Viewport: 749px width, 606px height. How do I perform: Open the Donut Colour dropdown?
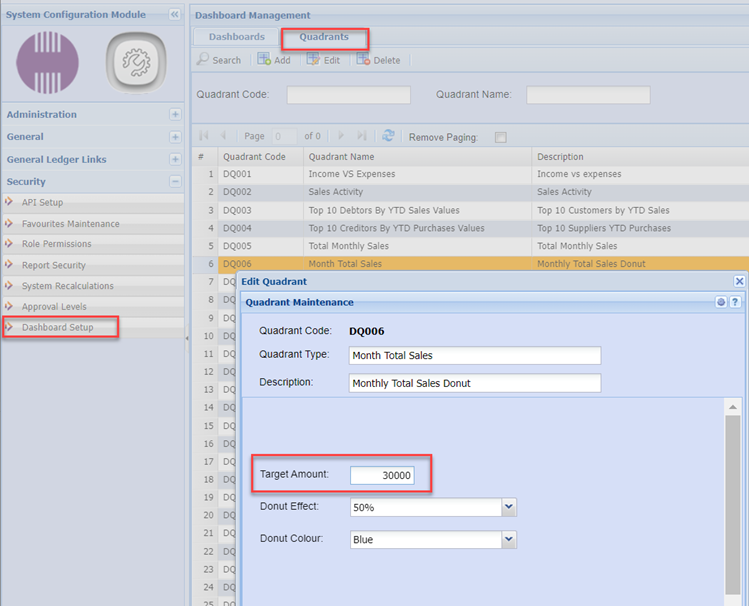tap(509, 540)
